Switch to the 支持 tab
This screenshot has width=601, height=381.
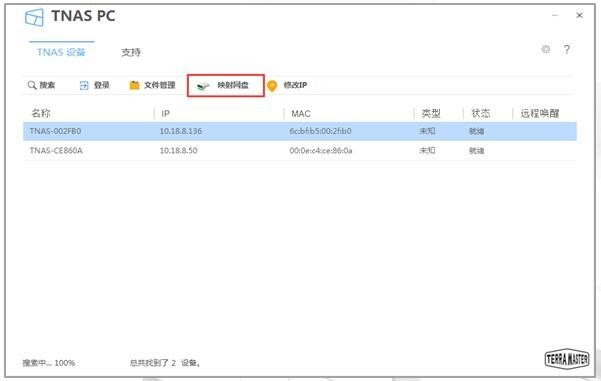(131, 52)
